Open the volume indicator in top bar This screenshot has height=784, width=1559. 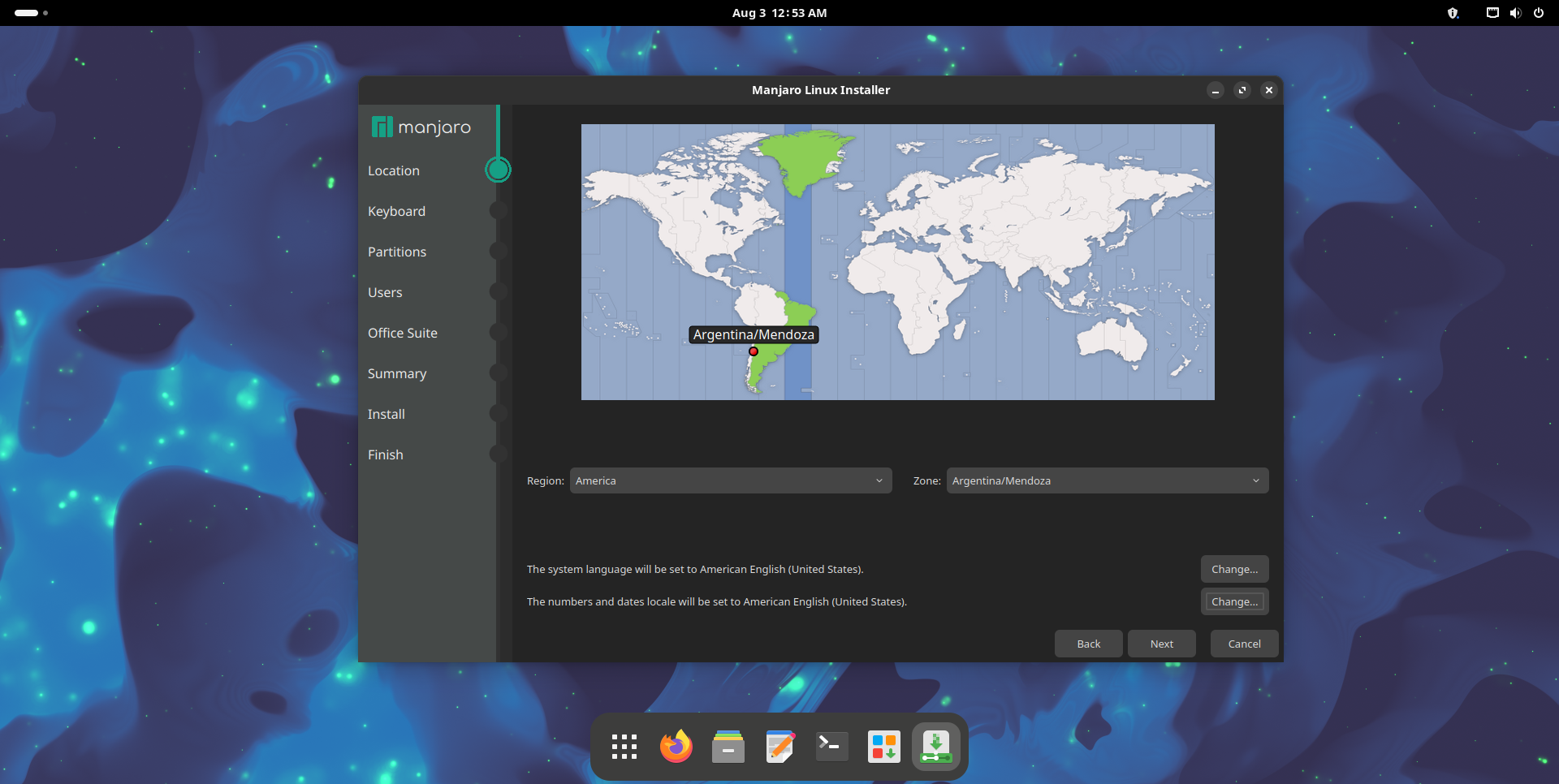click(x=1515, y=13)
